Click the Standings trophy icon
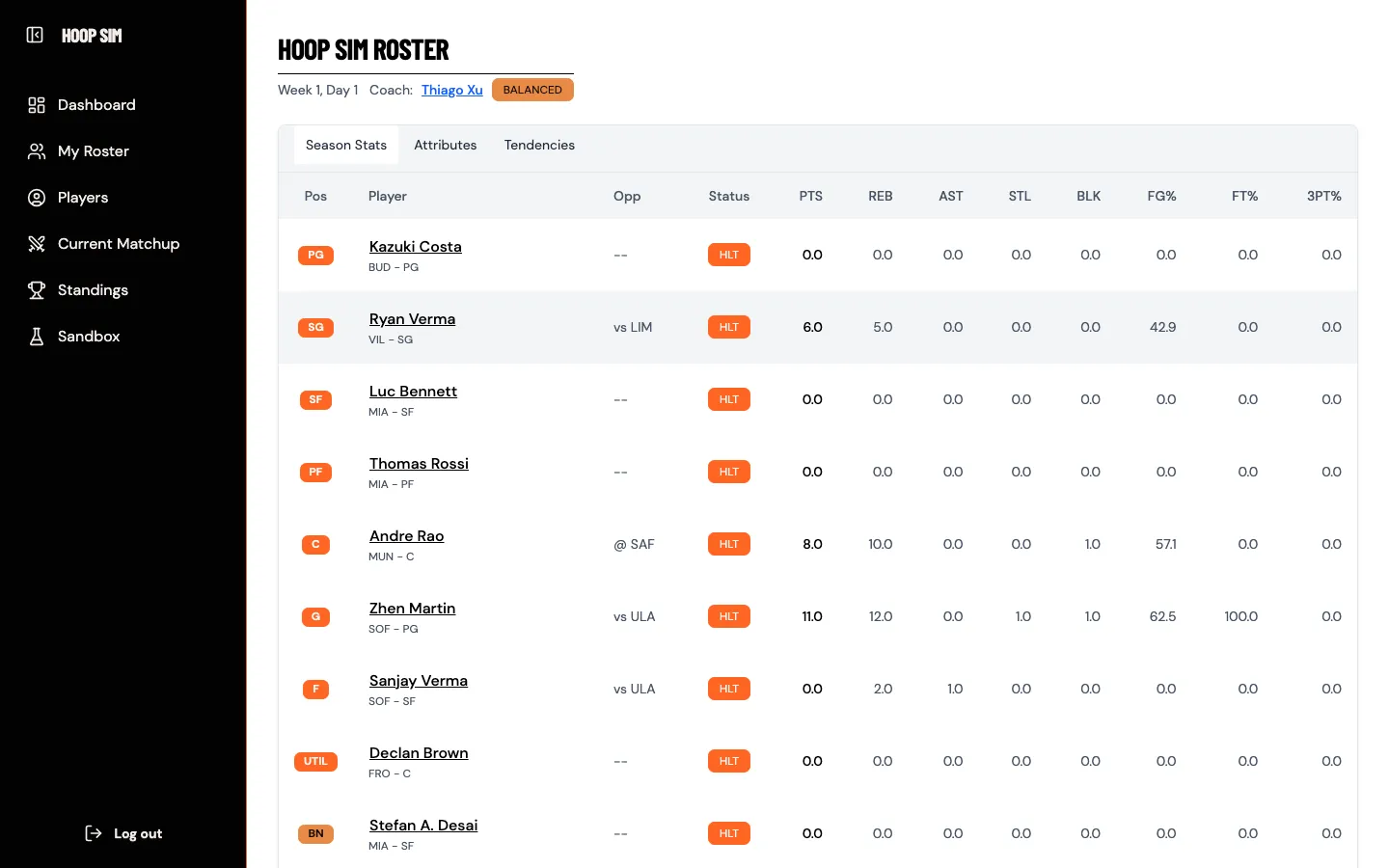The image size is (1389, 868). (37, 290)
